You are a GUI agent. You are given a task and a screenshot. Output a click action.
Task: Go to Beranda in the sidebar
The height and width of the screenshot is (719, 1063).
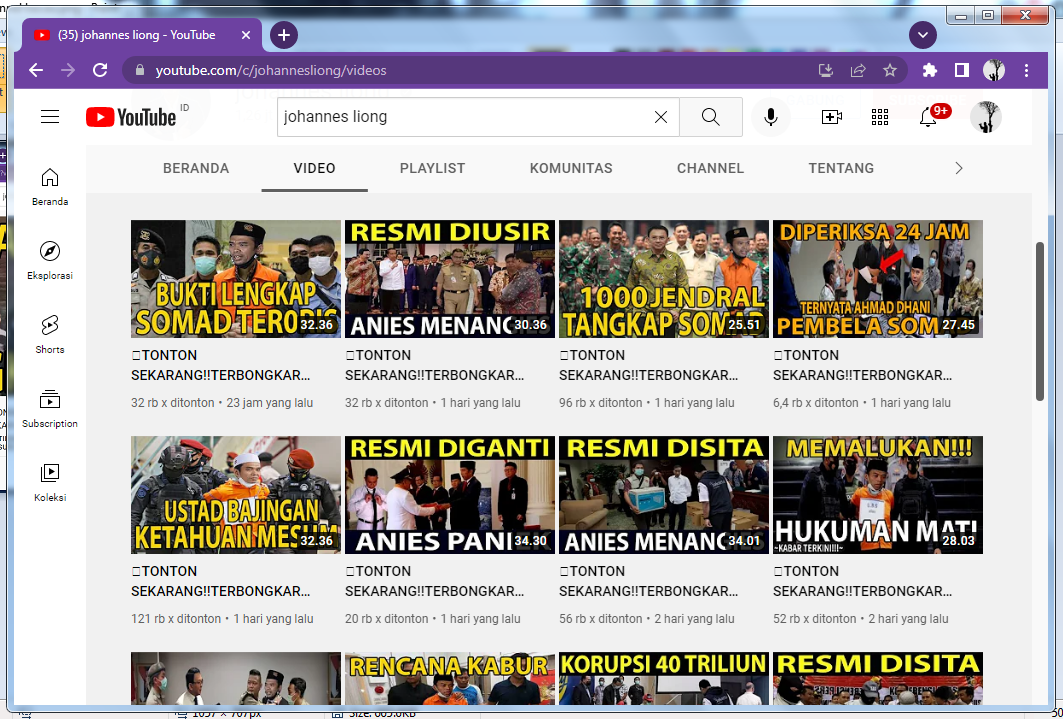[x=49, y=187]
